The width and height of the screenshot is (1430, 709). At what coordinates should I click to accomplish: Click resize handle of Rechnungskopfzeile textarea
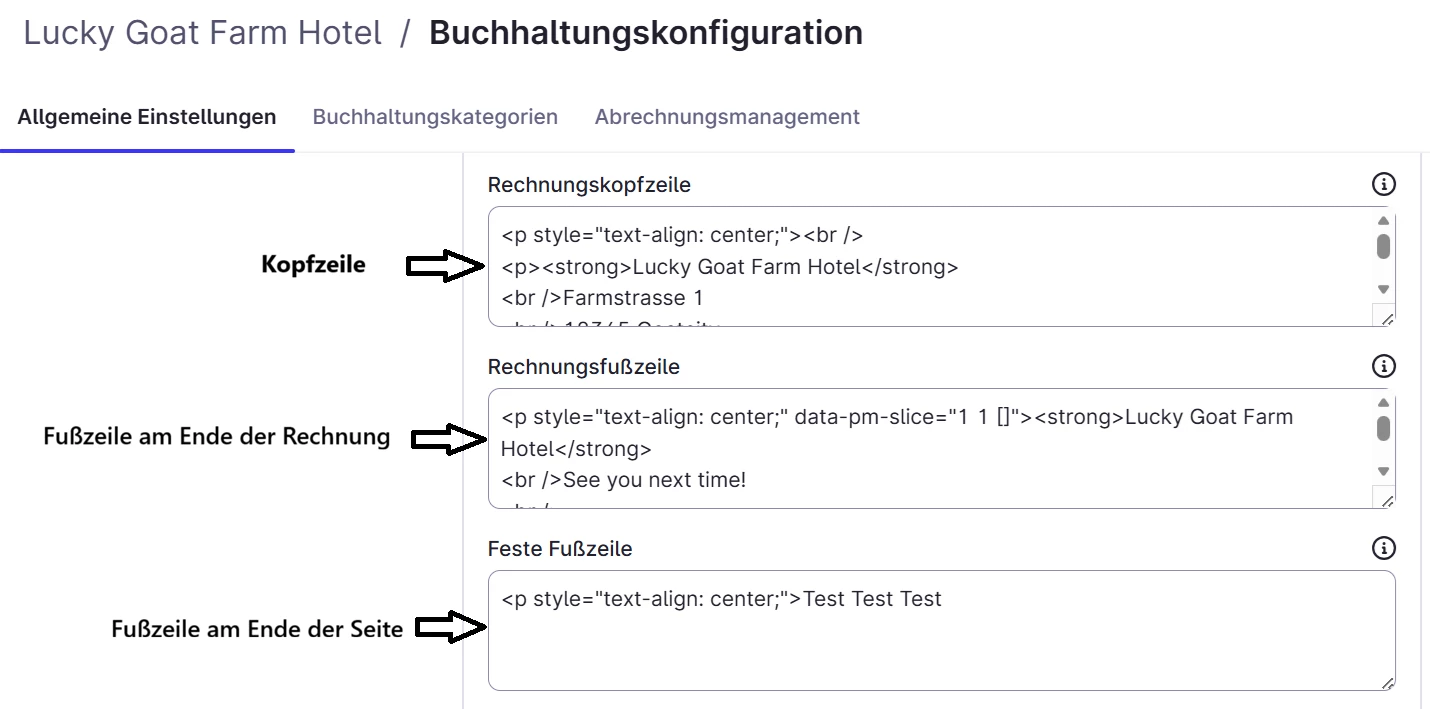pos(1386,318)
